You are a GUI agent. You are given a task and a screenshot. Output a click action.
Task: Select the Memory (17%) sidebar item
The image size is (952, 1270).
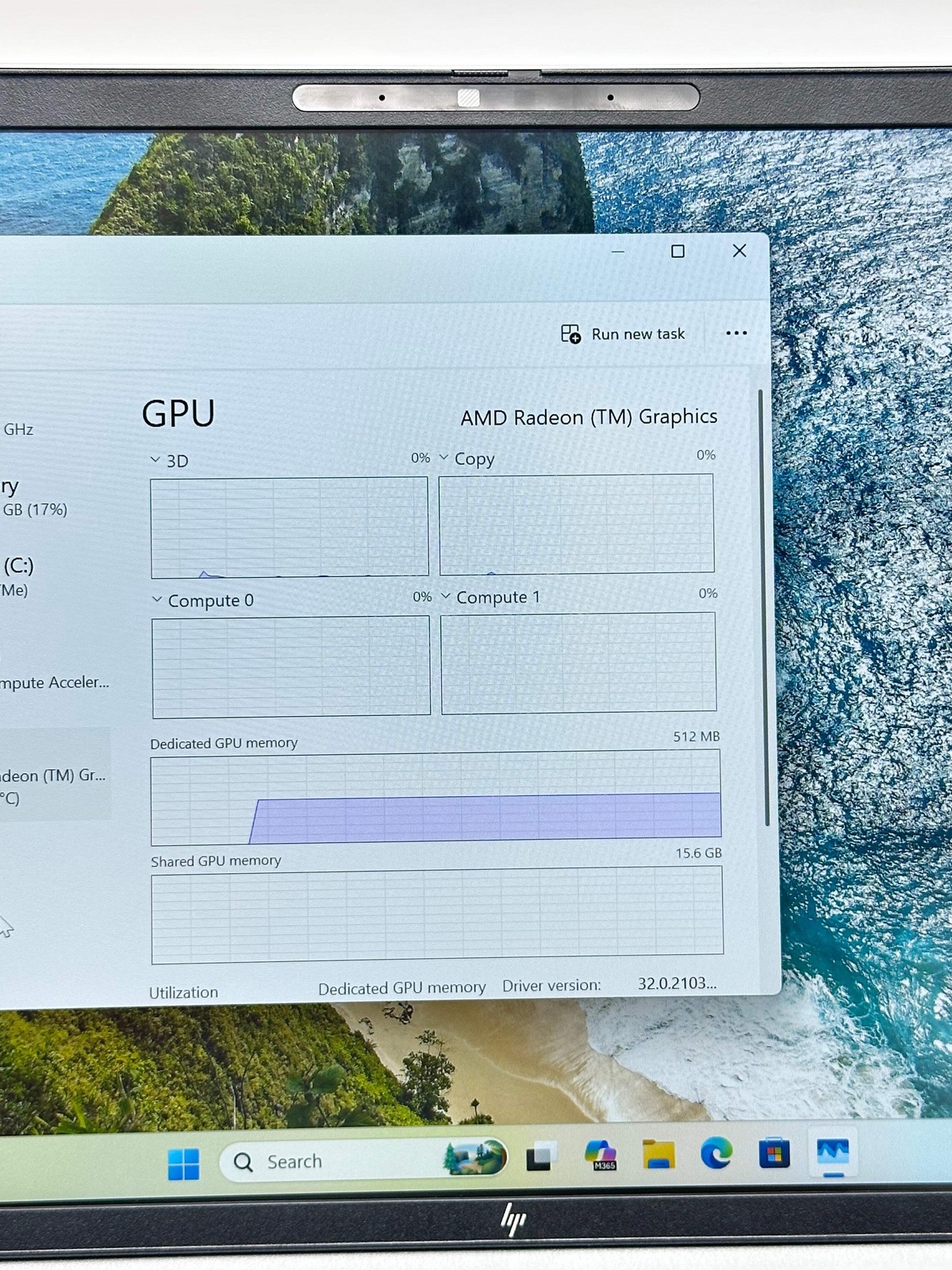(x=55, y=498)
